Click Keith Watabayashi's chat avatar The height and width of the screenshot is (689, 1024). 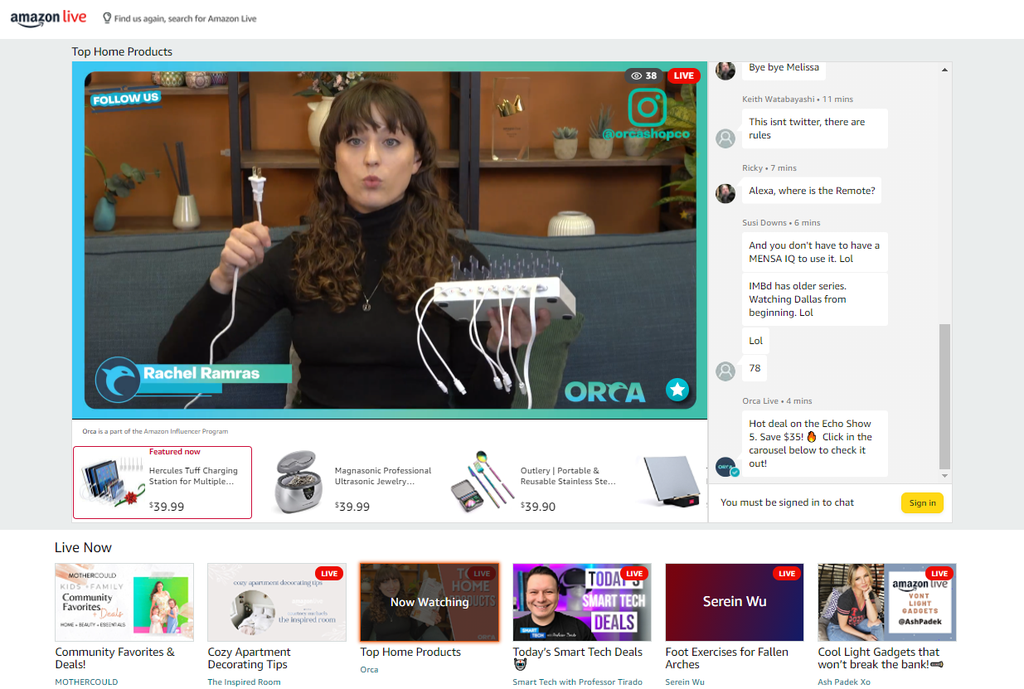coord(726,138)
